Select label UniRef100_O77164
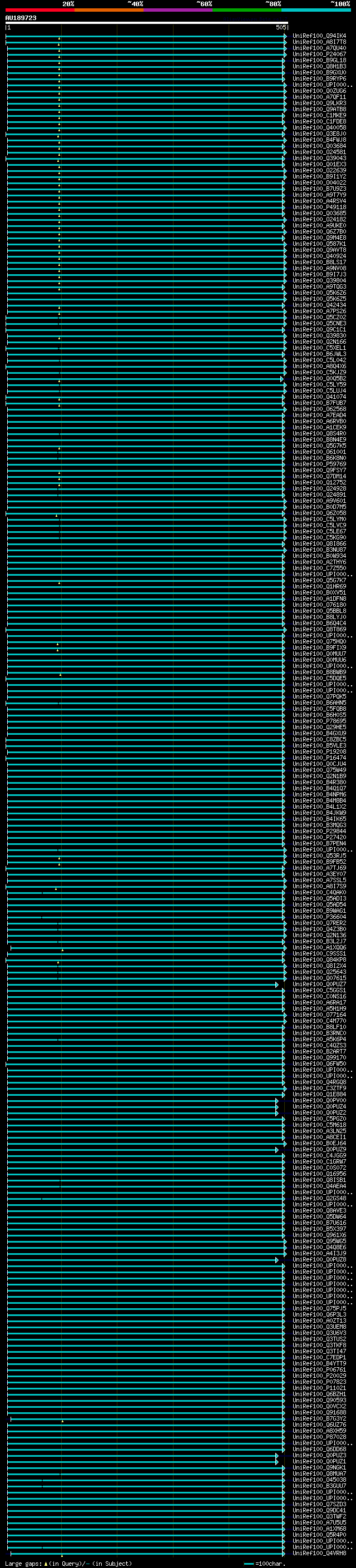This screenshot has height=1568, width=356. (319, 1015)
